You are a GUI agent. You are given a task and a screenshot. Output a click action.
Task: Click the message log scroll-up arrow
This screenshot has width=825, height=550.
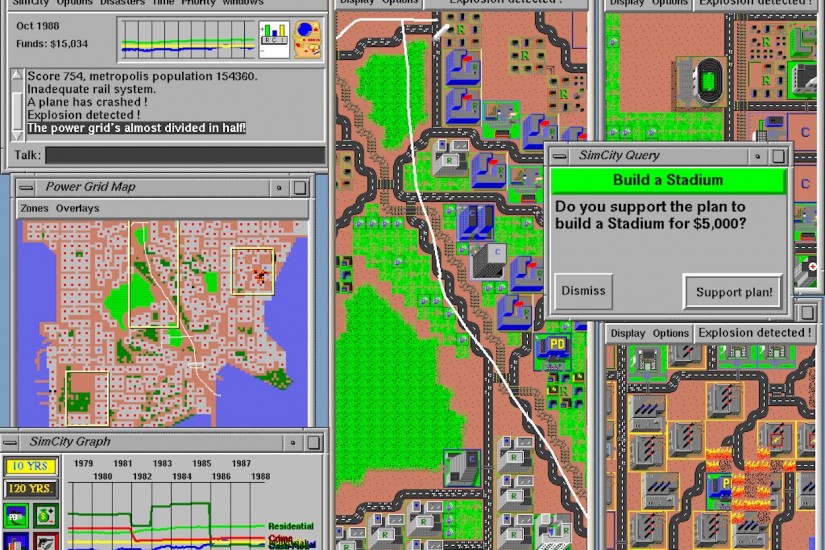(17, 76)
